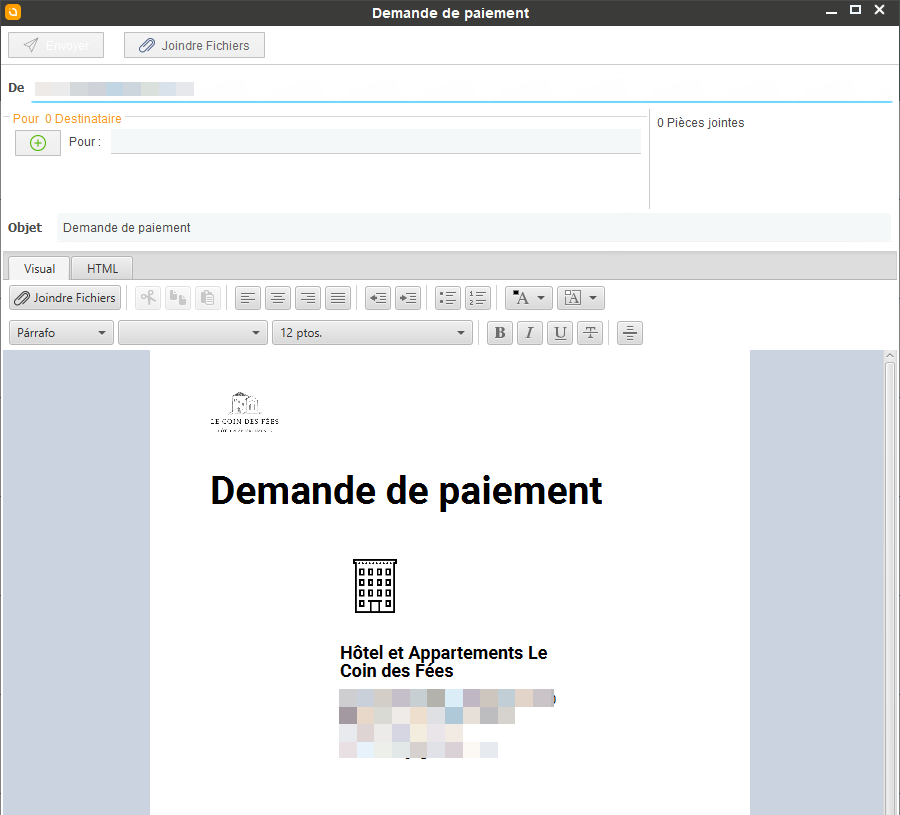The image size is (900, 815).
Task: Click inside the Pour recipient field
Action: click(375, 141)
